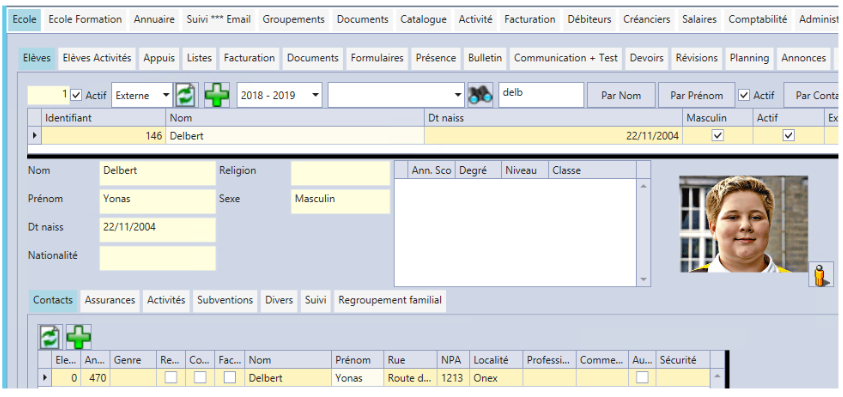Click the Par Prénom button
Screen dimensions: 843x397
(x=697, y=95)
